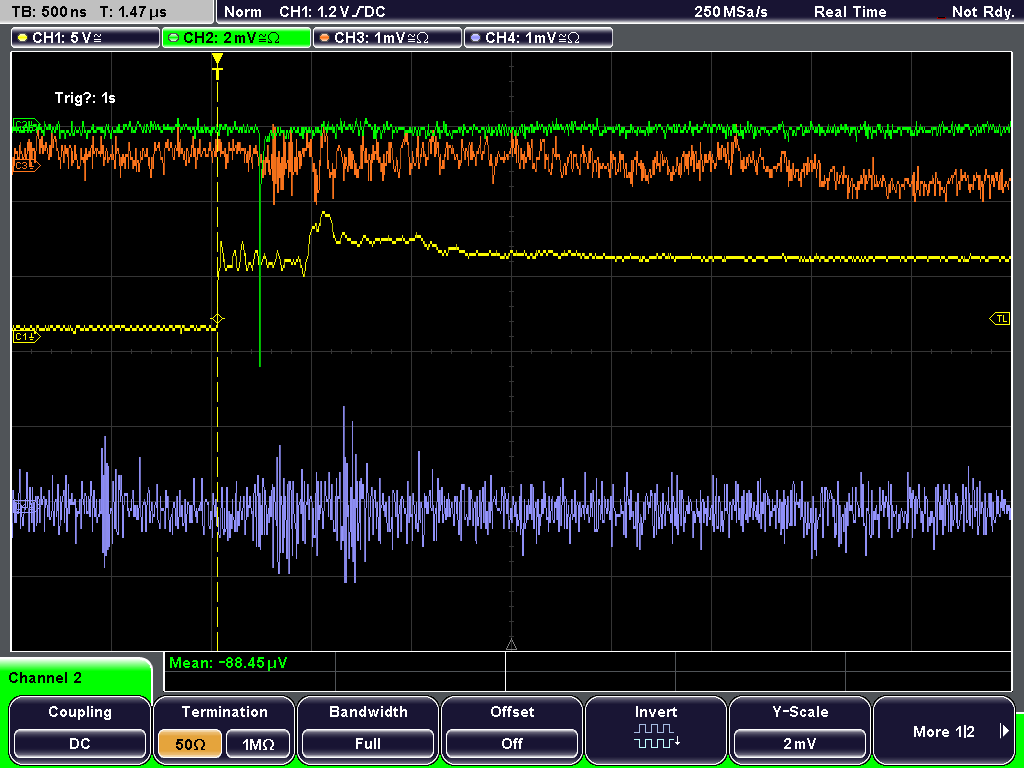Select the CH2: 2 mV channel tab
The image size is (1024, 768).
coord(236,38)
